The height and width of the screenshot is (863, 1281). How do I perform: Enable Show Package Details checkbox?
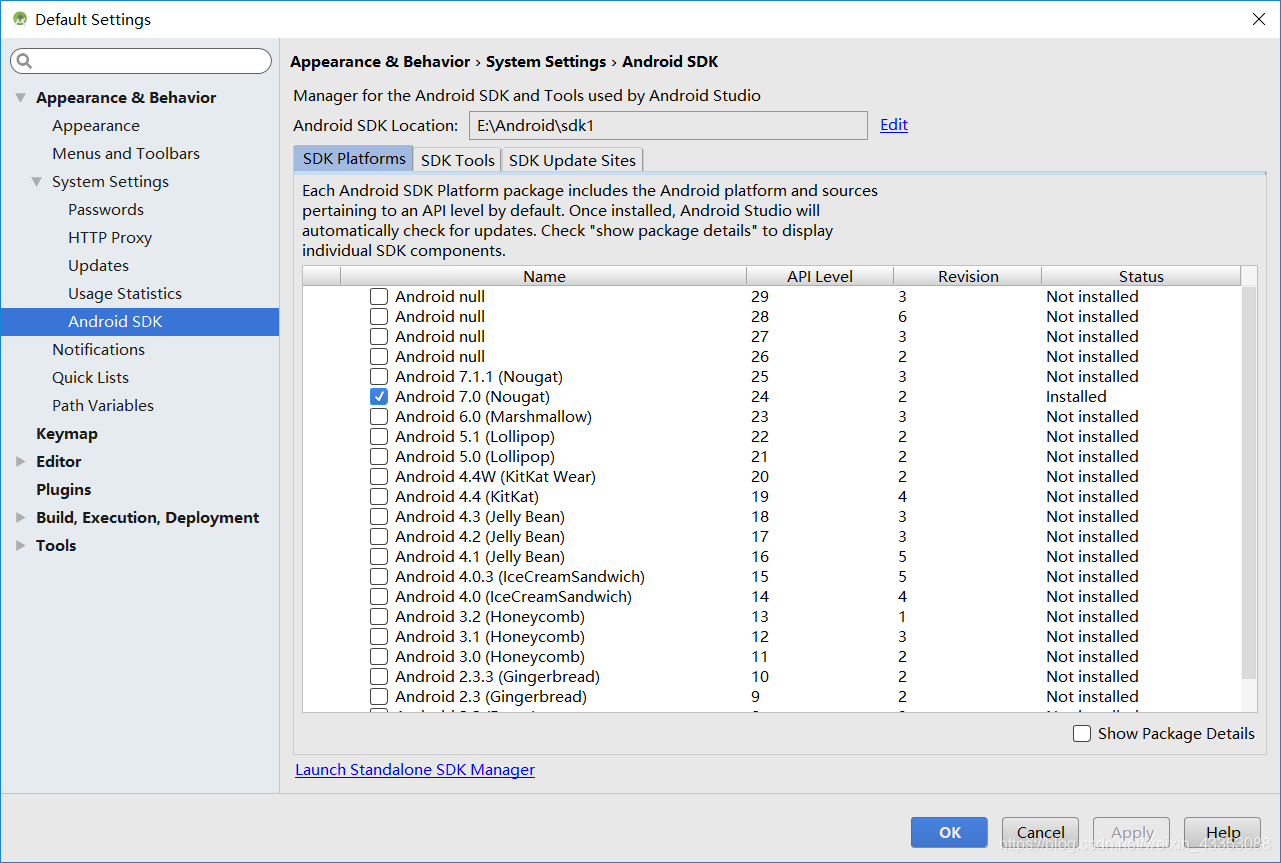1082,733
